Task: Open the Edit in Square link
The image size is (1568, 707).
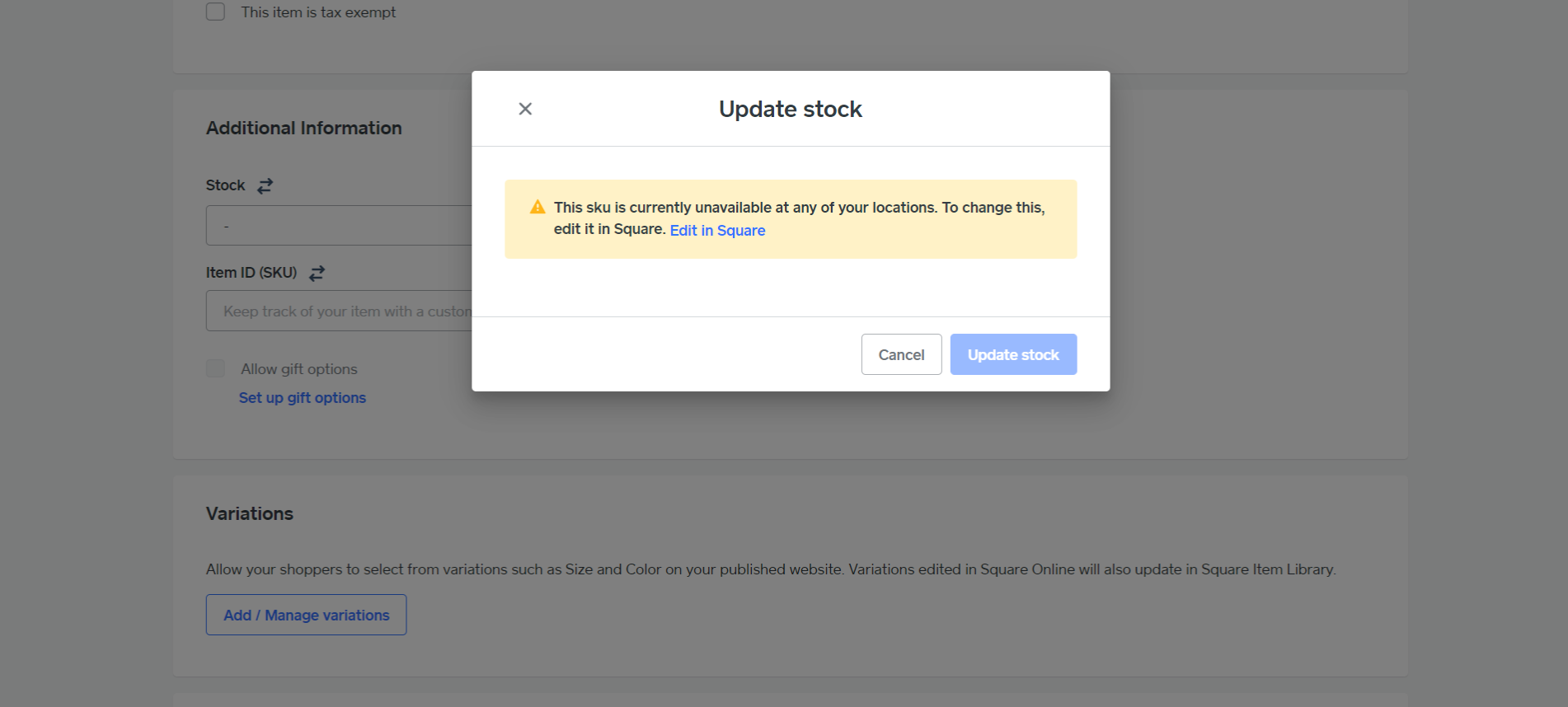Action: (x=717, y=231)
